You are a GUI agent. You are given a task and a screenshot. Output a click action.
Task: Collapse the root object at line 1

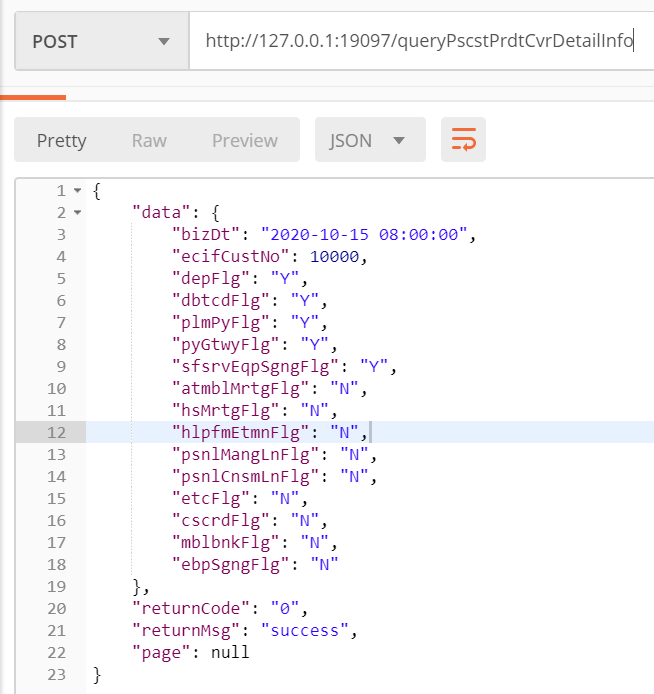coord(77,190)
